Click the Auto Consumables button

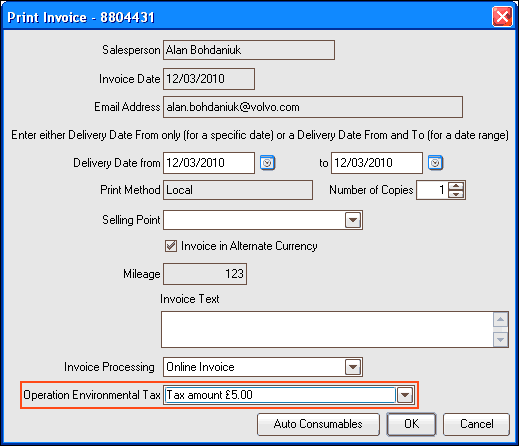click(x=318, y=424)
